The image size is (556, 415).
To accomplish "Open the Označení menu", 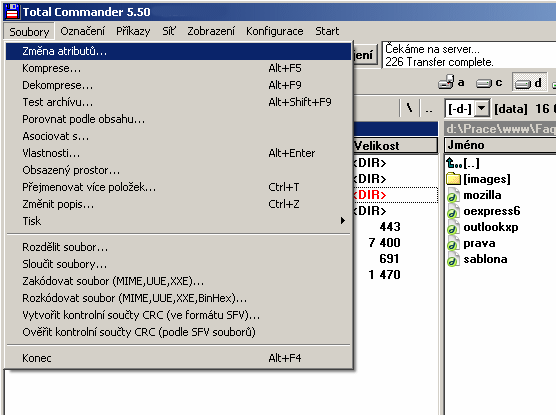I will [82, 31].
